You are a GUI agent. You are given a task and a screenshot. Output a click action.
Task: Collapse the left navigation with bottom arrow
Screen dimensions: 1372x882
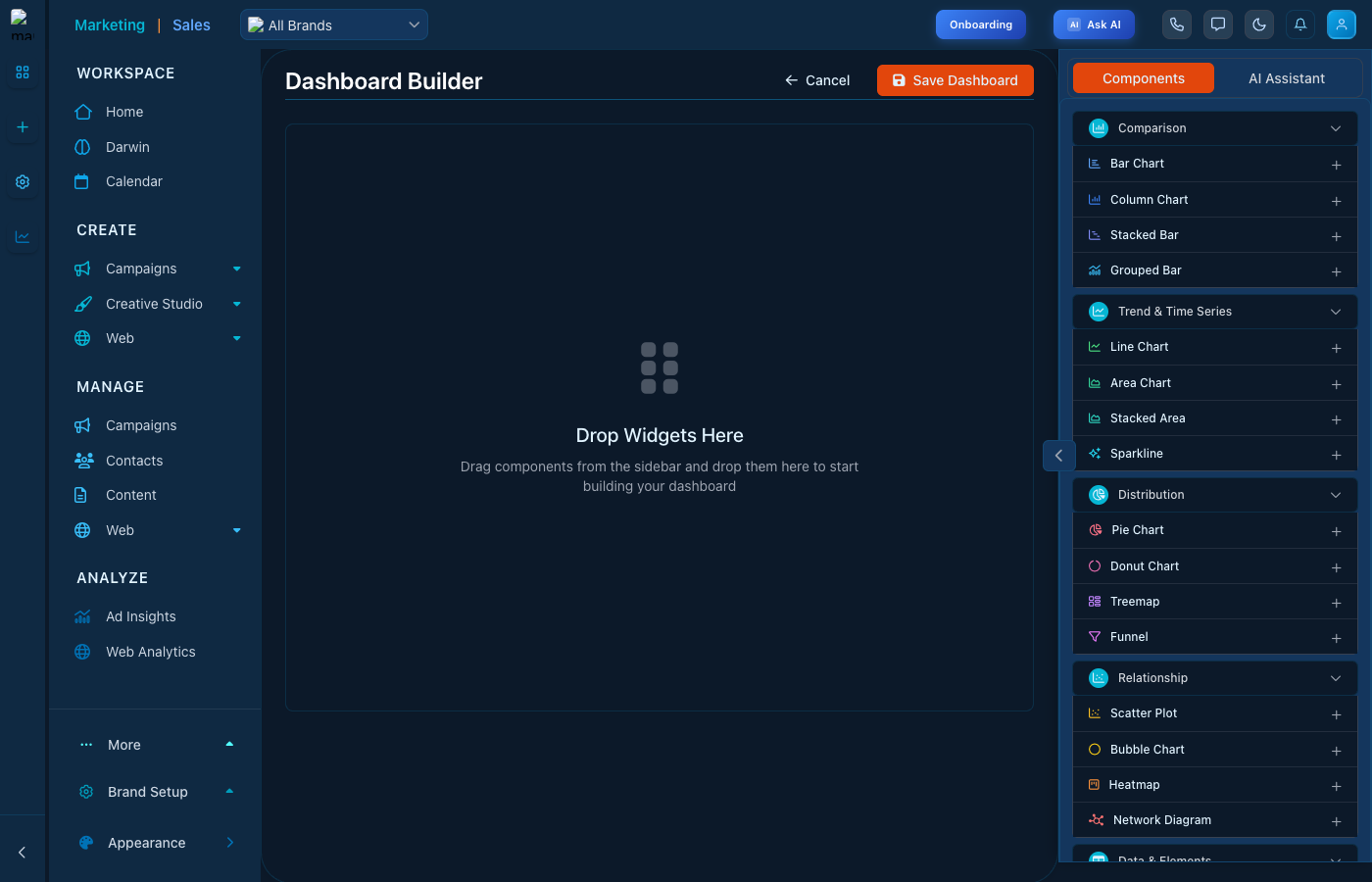point(23,853)
